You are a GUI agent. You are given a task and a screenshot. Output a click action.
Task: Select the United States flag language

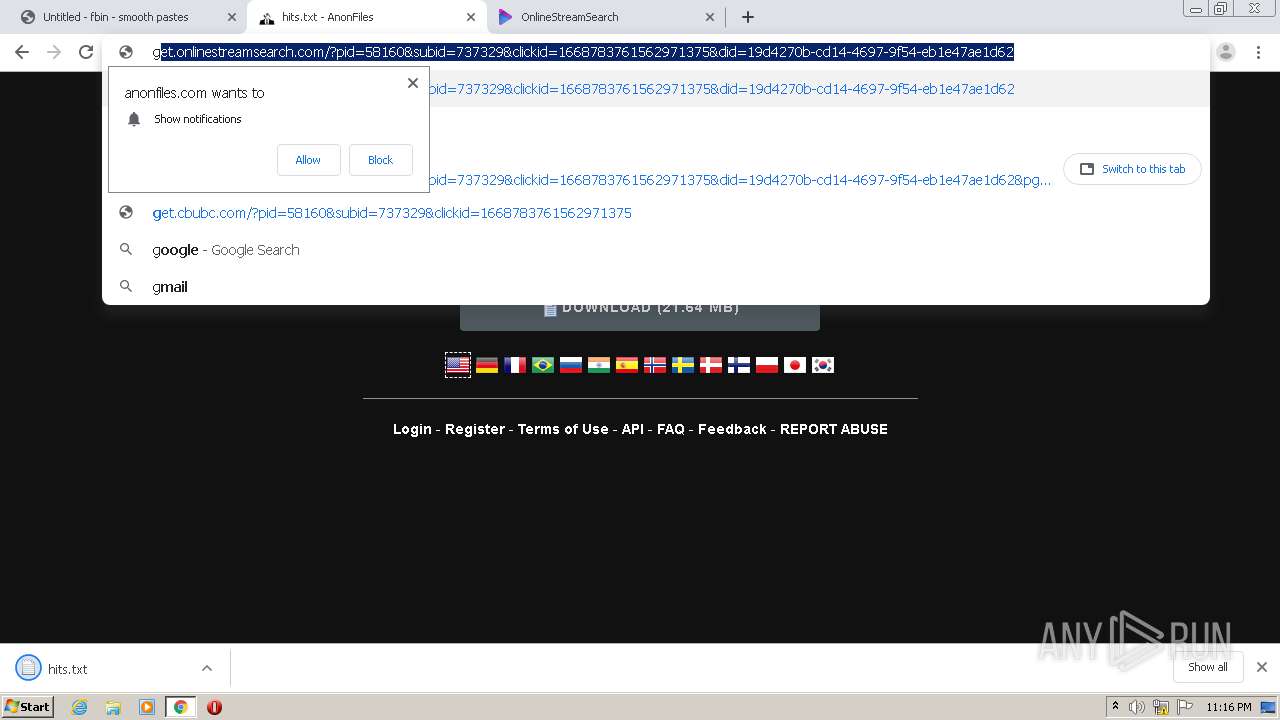tap(458, 365)
